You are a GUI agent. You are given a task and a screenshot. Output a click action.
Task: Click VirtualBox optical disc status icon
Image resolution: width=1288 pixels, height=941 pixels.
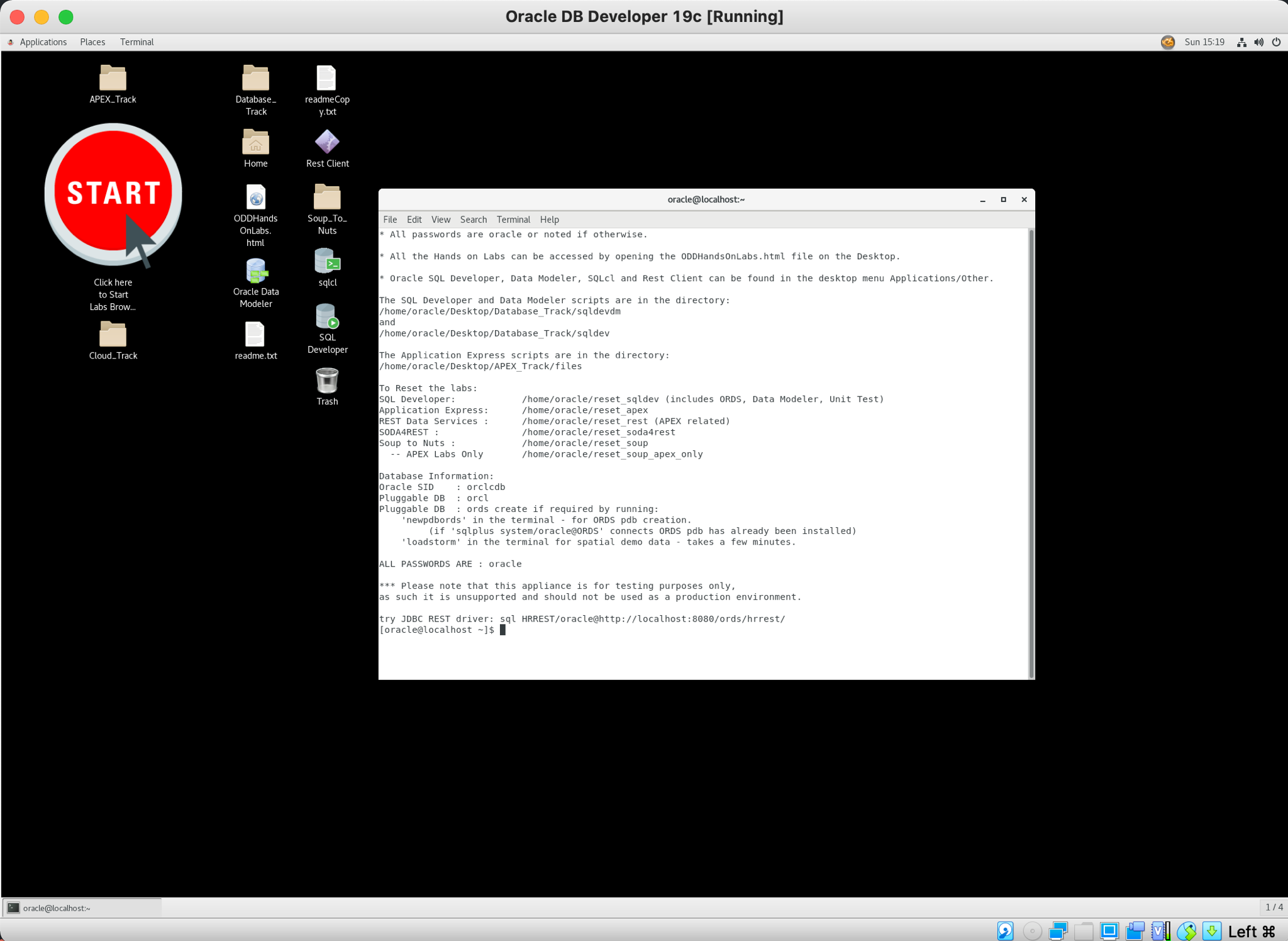tap(1032, 930)
